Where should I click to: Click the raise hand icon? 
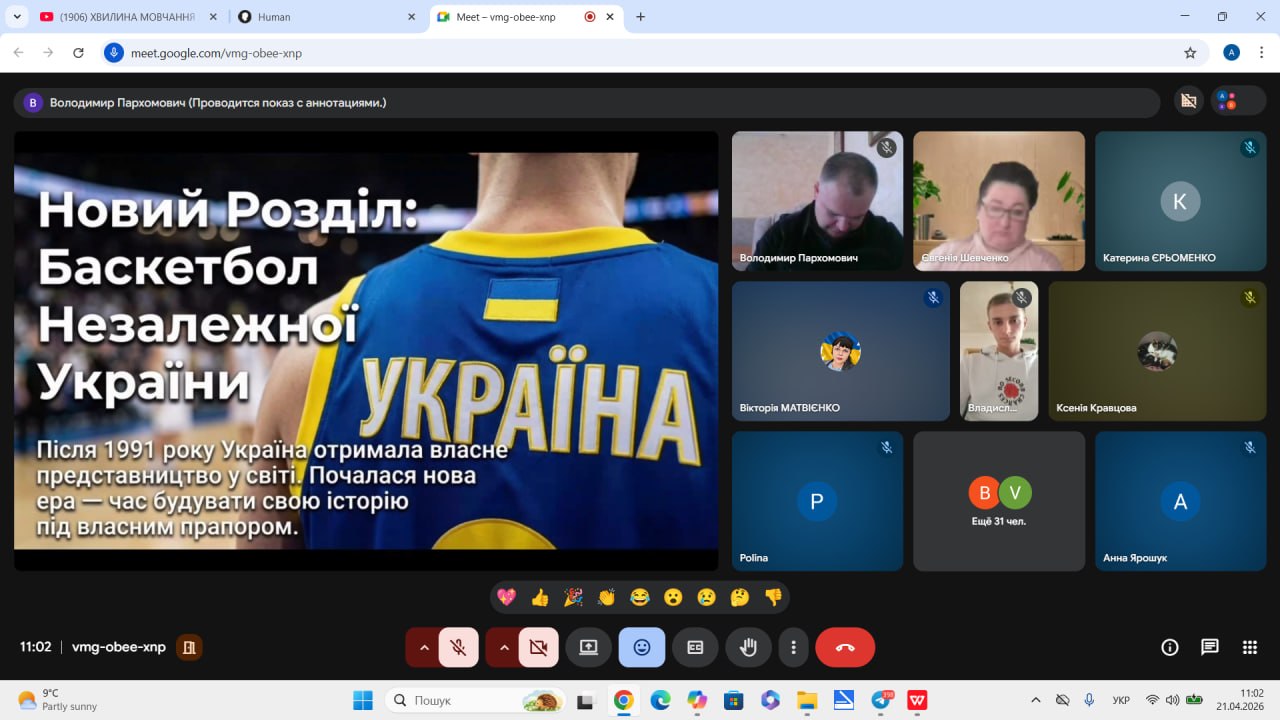coord(748,648)
